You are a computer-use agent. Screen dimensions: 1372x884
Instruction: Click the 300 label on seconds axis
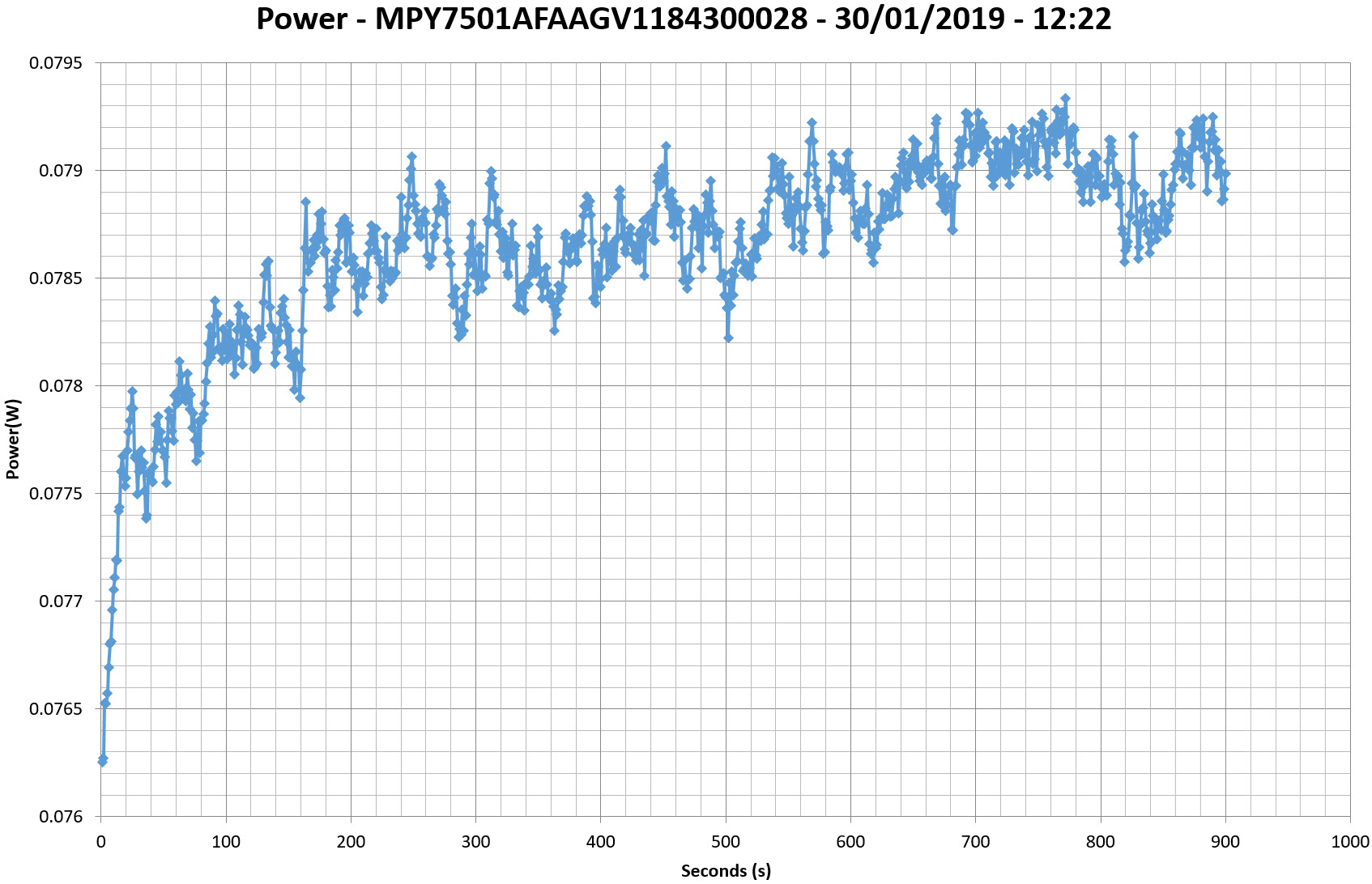[475, 842]
